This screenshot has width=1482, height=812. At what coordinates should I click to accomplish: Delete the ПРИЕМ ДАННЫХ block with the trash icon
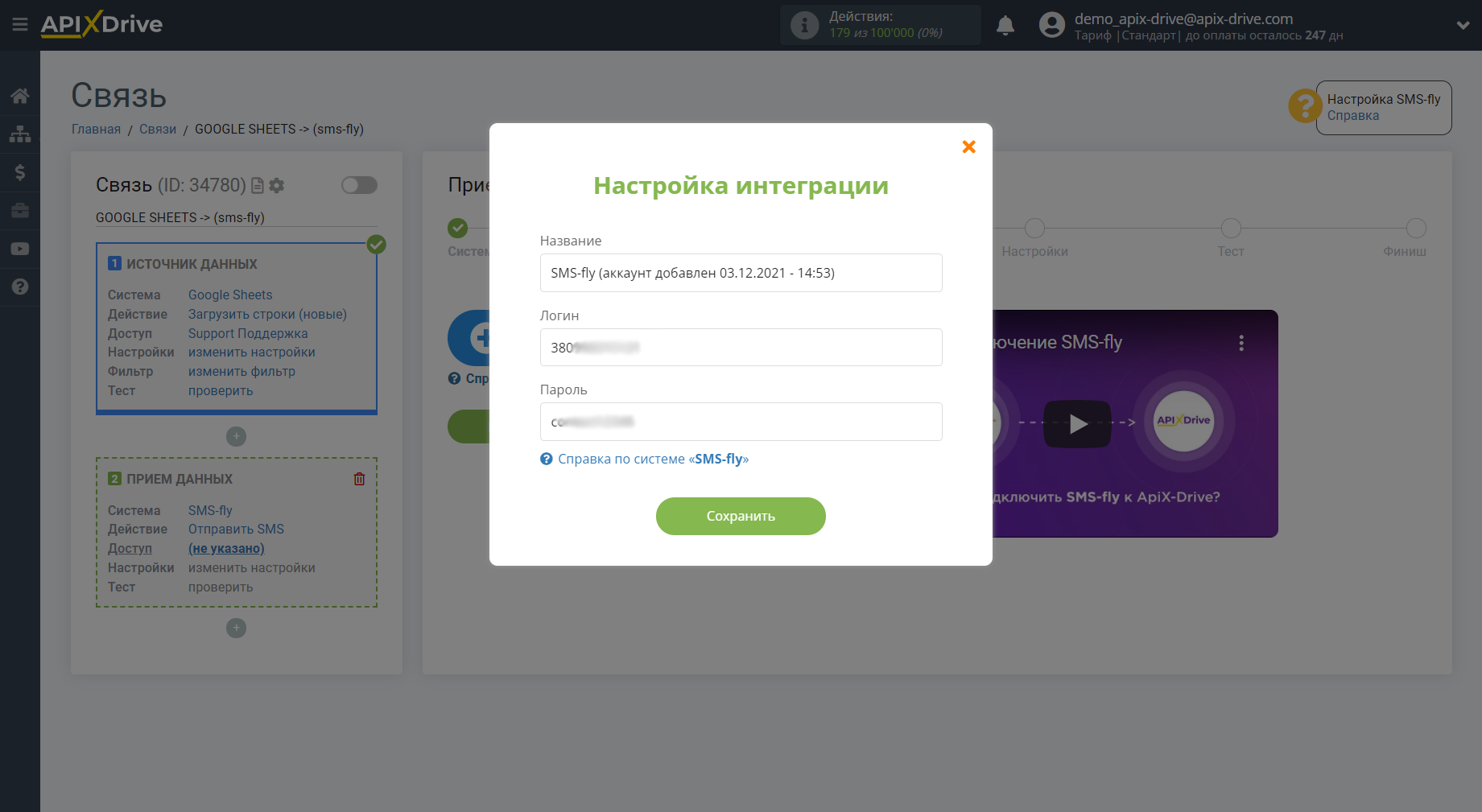click(359, 479)
